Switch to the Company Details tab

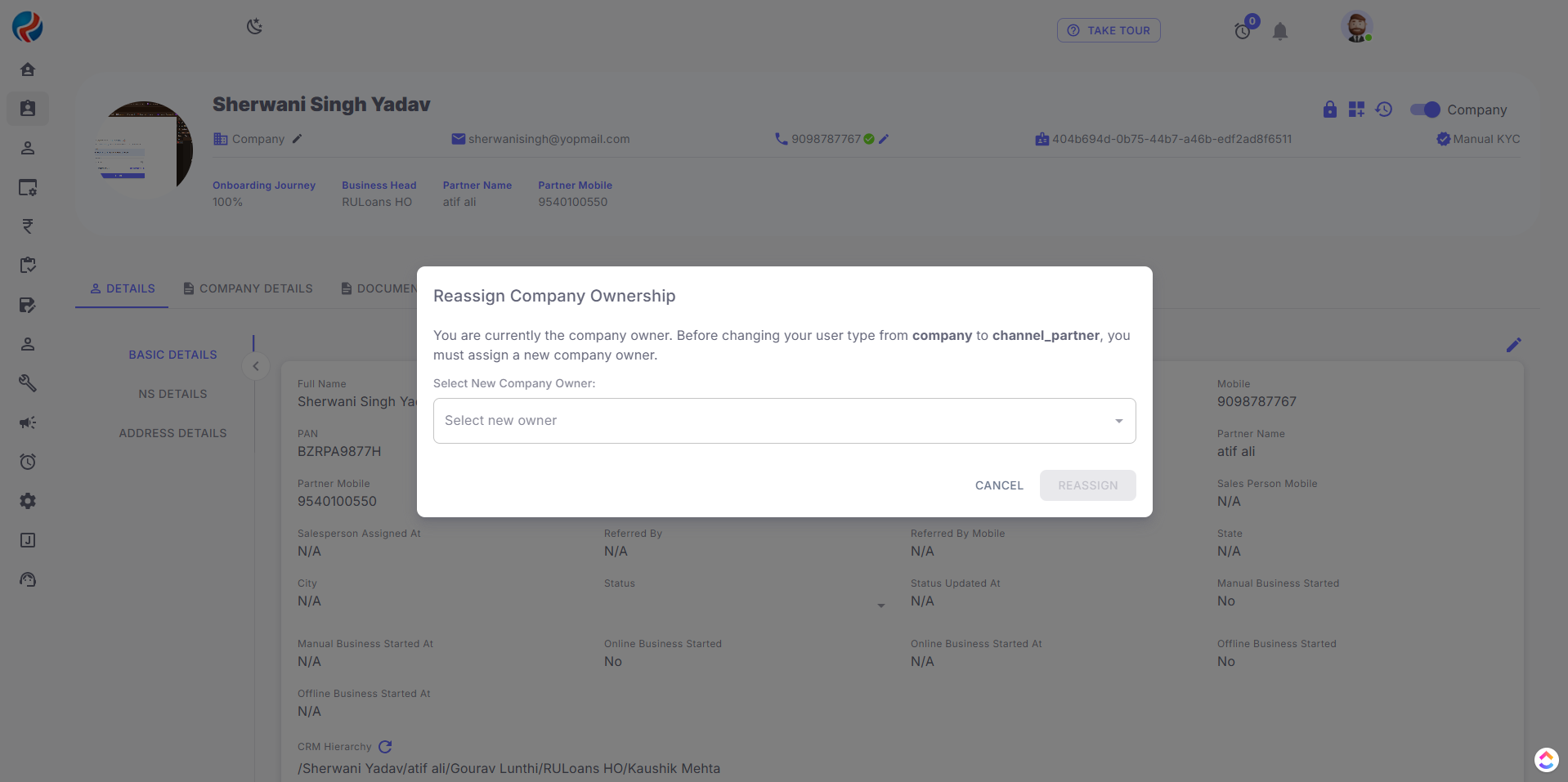[x=248, y=288]
